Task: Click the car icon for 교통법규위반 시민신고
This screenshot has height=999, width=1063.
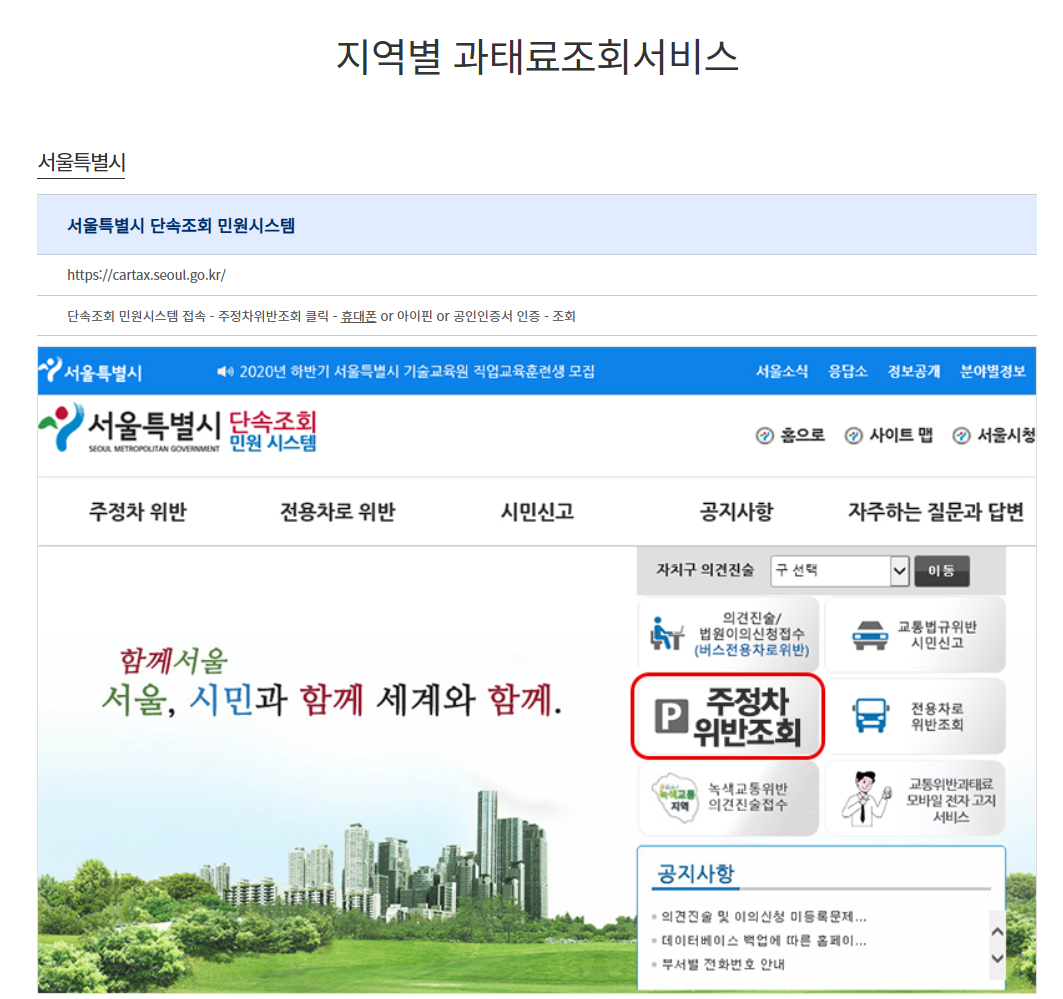Action: pyautogui.click(x=870, y=636)
